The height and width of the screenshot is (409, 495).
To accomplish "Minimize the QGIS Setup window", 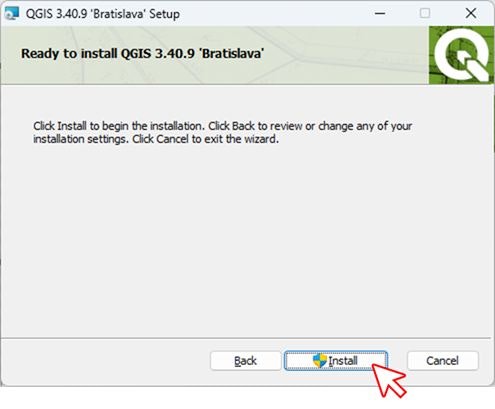I will click(380, 13).
